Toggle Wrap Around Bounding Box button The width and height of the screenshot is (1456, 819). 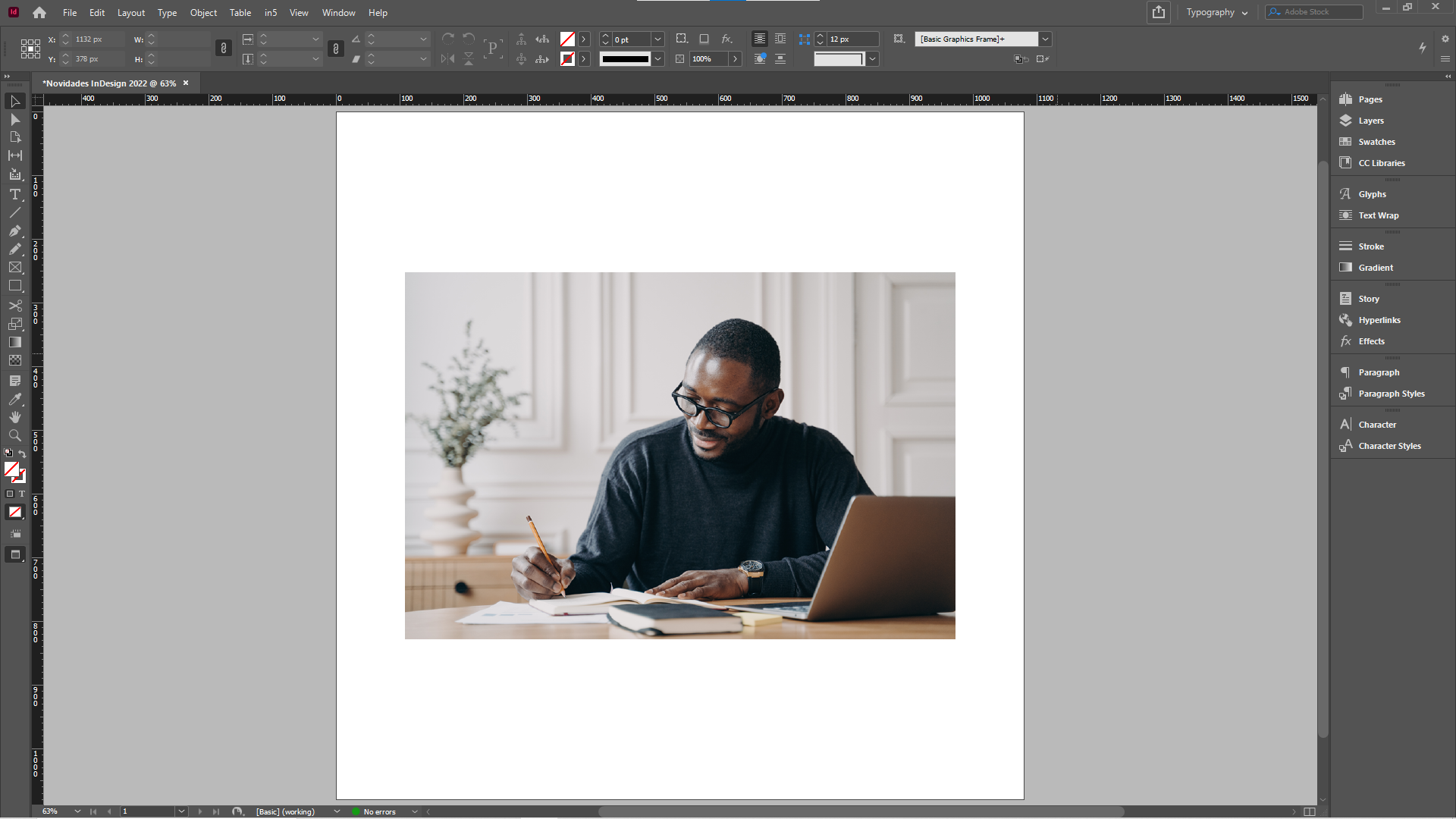point(780,39)
